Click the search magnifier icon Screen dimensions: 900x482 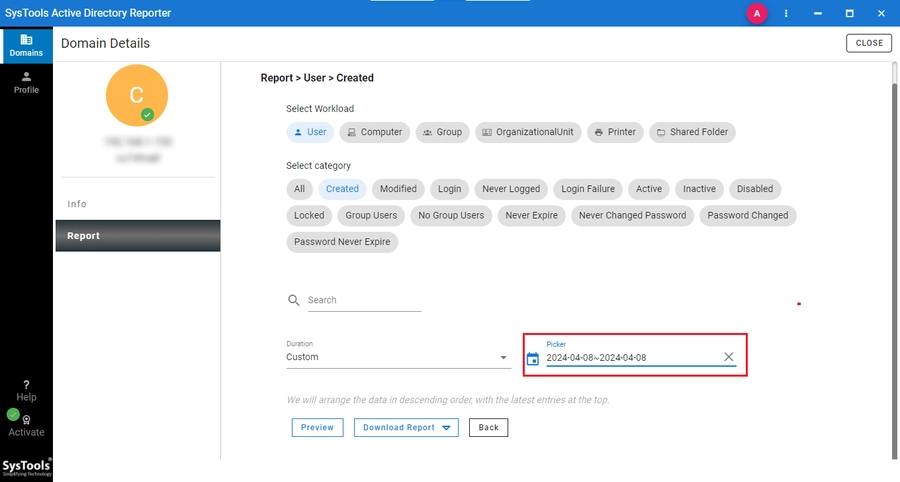click(x=293, y=300)
